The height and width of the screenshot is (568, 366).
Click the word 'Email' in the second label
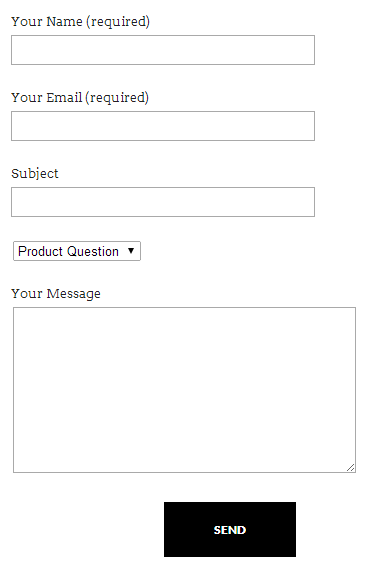[x=64, y=98]
